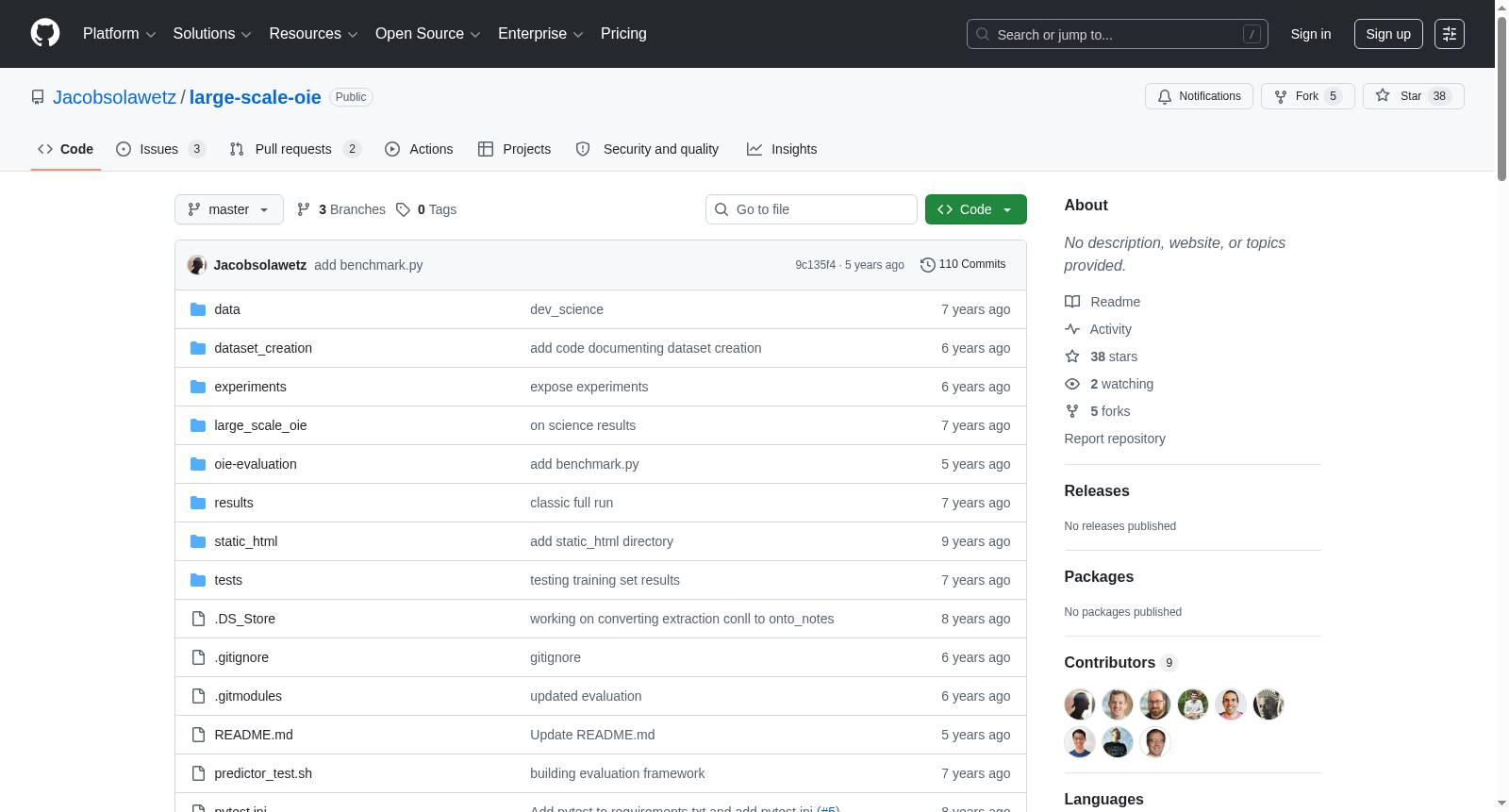1509x812 pixels.
Task: Click the file icon beside .gitignore
Action: (198, 657)
